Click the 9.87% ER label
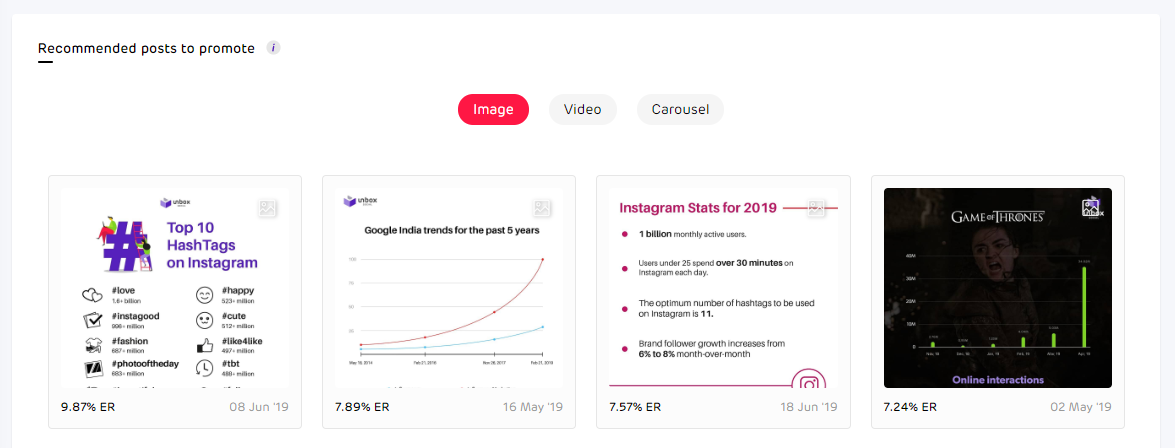This screenshot has height=448, width=1175. pos(89,408)
